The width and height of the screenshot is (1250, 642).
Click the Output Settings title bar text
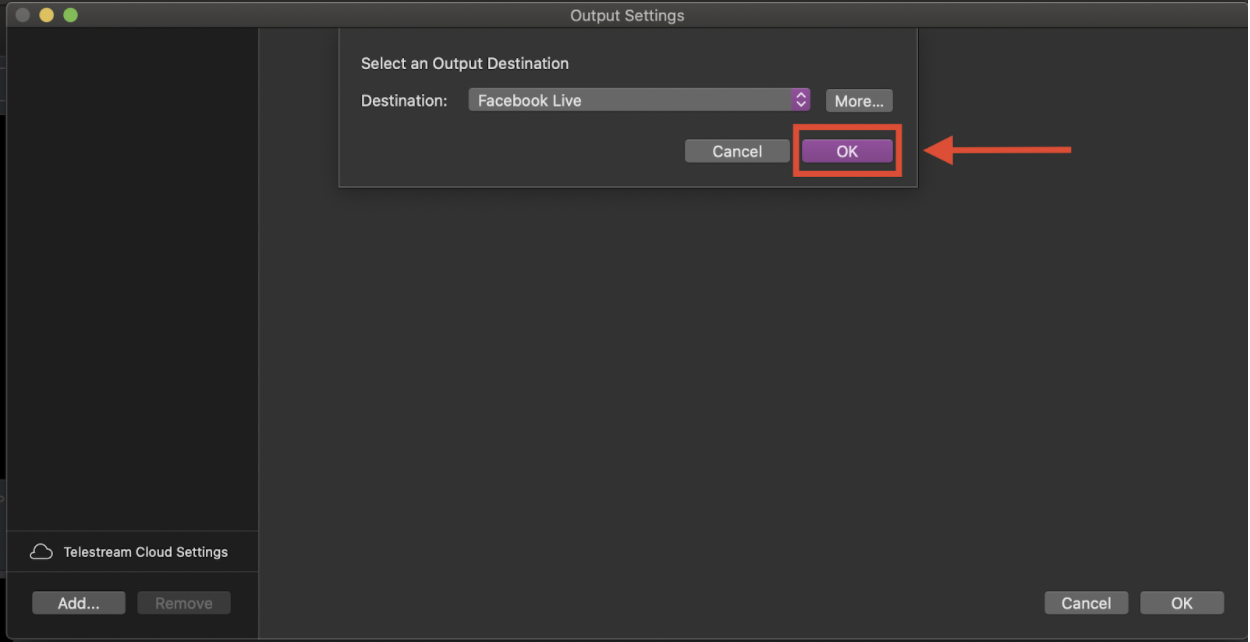click(627, 15)
